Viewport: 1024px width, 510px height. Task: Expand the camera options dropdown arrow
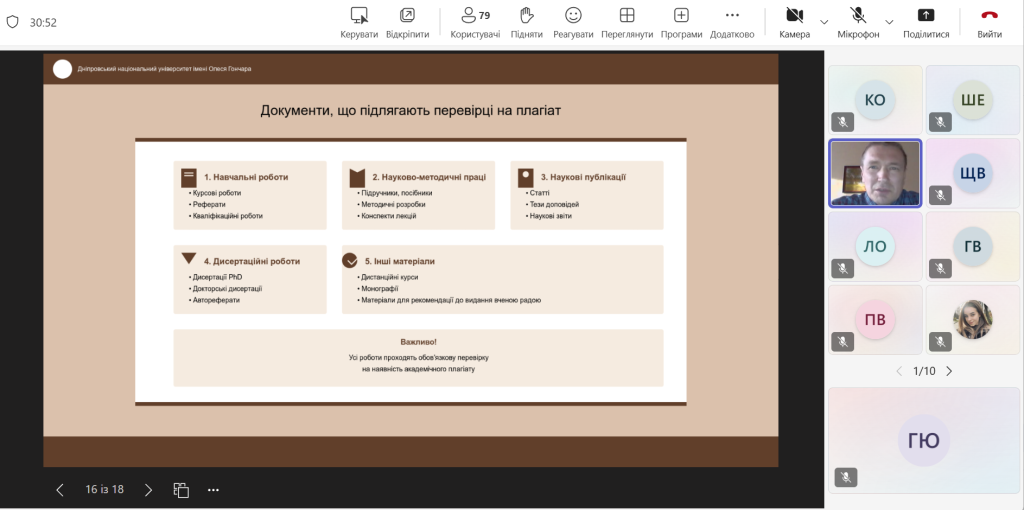point(824,21)
